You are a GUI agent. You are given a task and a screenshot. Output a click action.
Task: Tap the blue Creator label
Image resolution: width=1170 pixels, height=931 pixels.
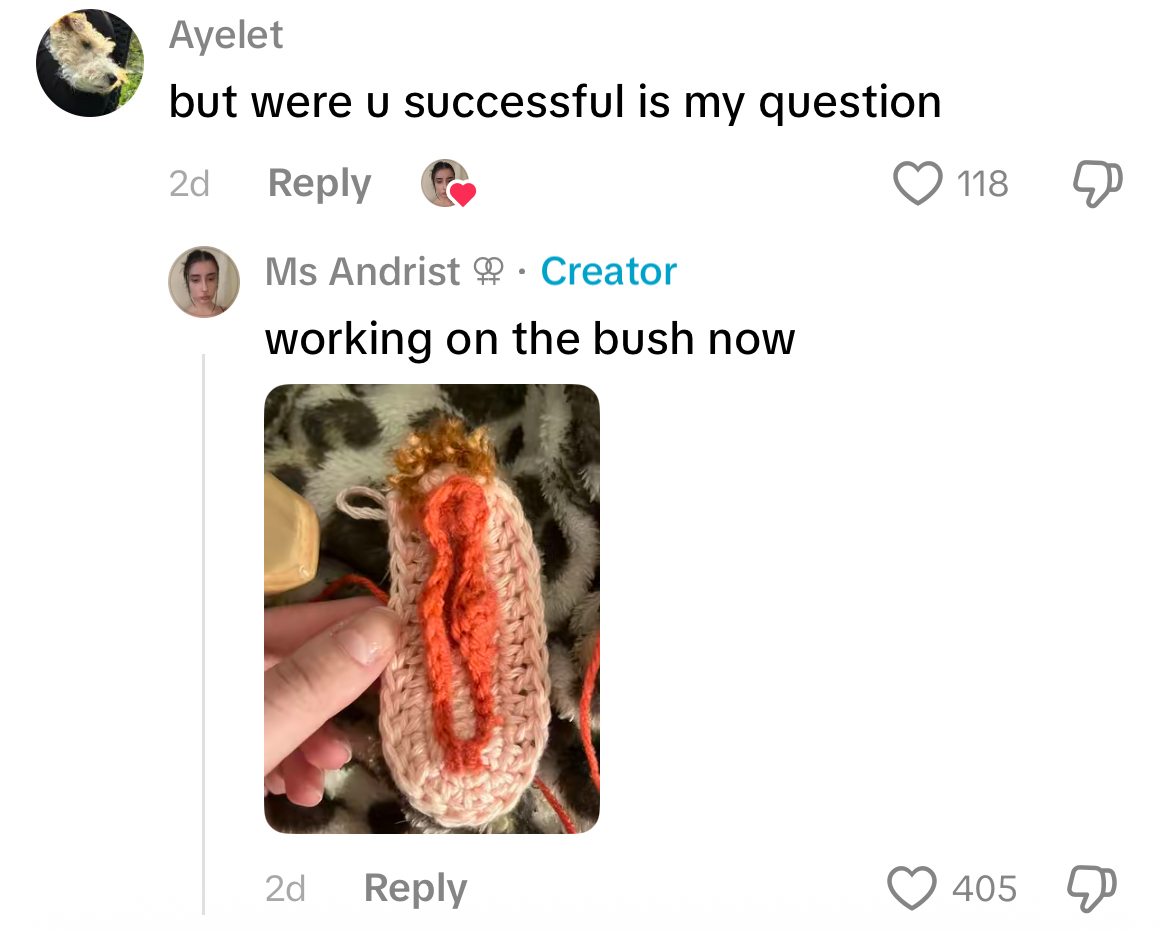click(609, 272)
